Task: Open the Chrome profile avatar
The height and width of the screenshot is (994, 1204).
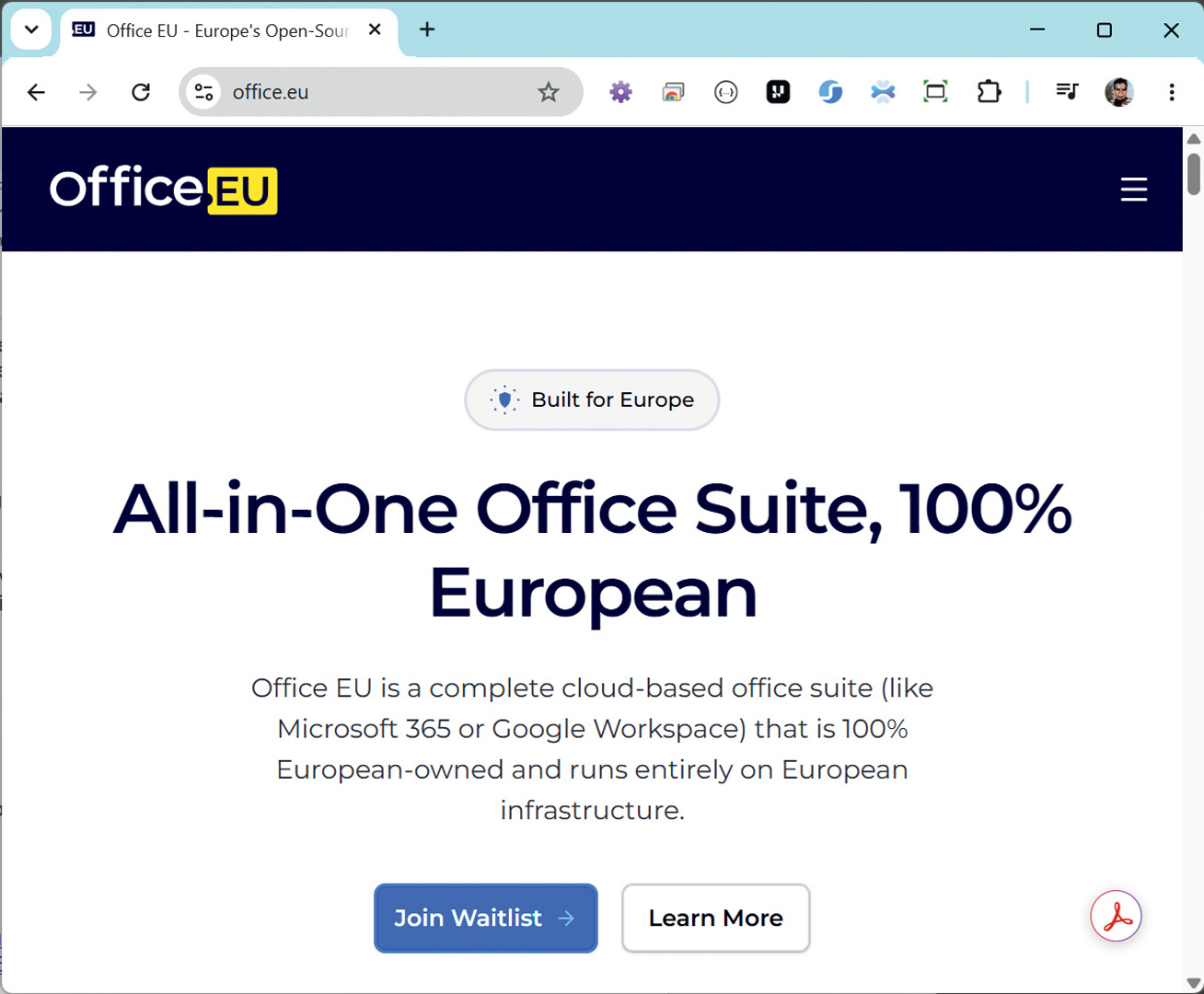Action: tap(1119, 92)
